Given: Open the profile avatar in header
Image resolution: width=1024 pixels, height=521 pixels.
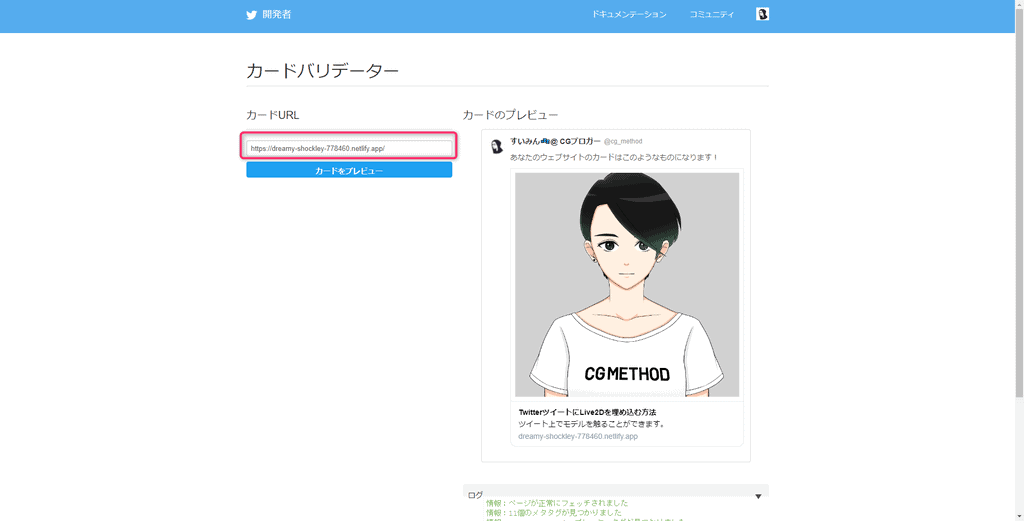Looking at the screenshot, I should coord(762,14).
